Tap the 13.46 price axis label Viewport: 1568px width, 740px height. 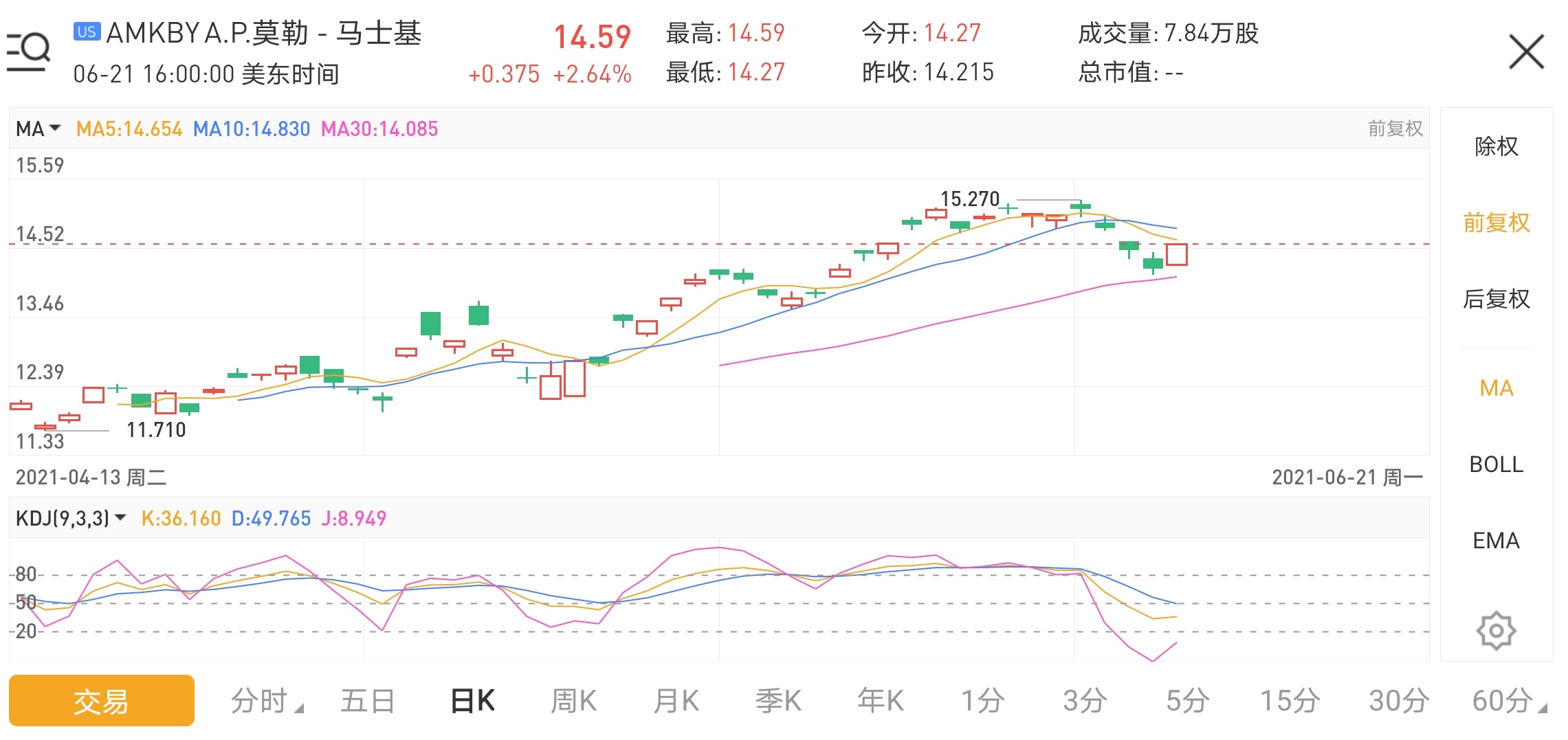pos(40,304)
